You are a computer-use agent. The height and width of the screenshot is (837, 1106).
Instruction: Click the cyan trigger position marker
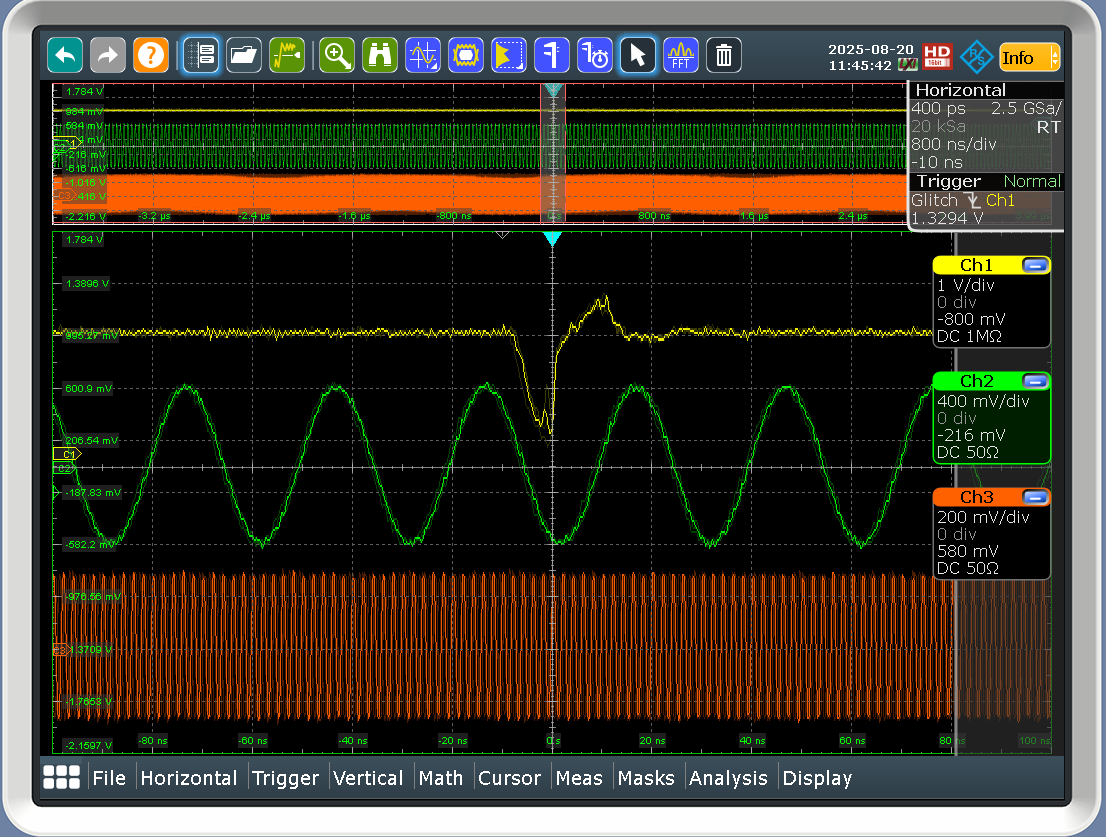pyautogui.click(x=552, y=239)
